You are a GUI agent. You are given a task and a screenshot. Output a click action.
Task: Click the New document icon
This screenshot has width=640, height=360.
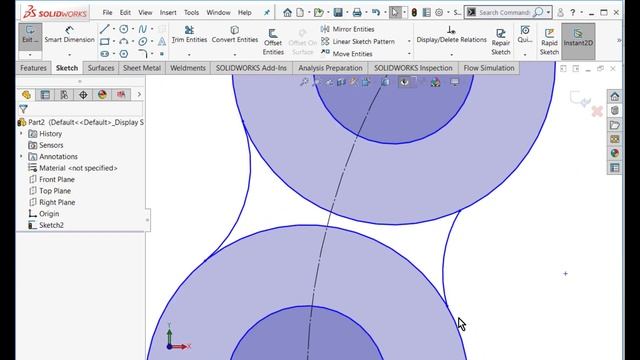300,13
